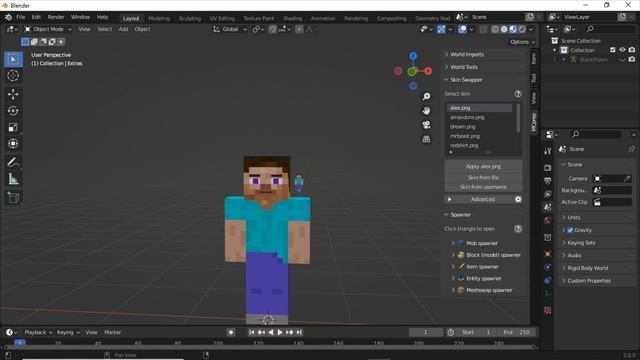Switch to Shading workspace tab
Viewport: 640px width, 360px height.
point(292,18)
